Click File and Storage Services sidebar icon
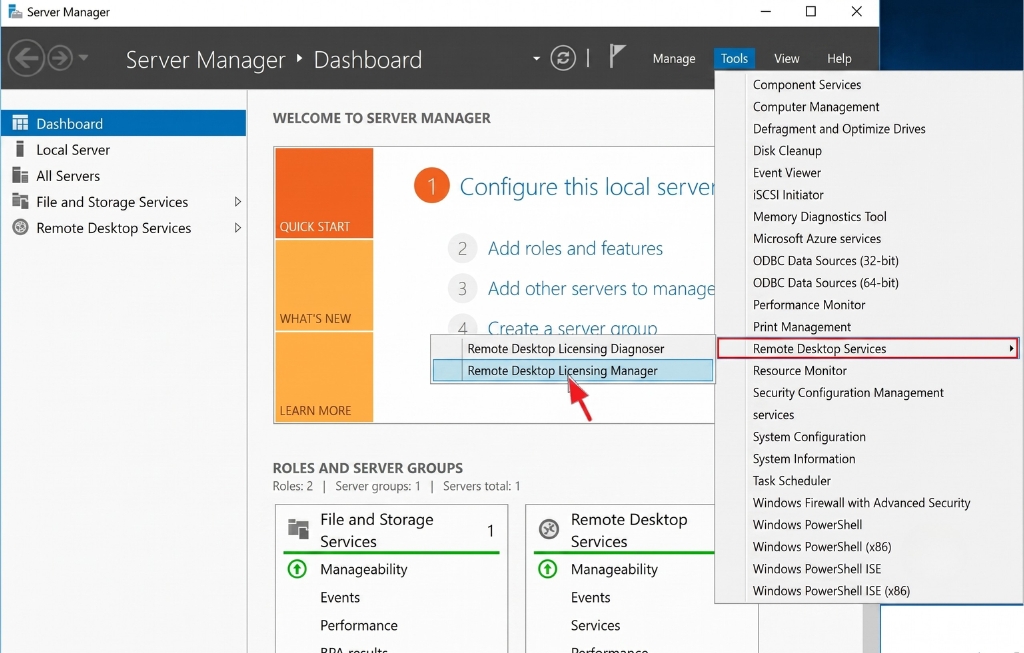This screenshot has width=1024, height=653. point(20,201)
